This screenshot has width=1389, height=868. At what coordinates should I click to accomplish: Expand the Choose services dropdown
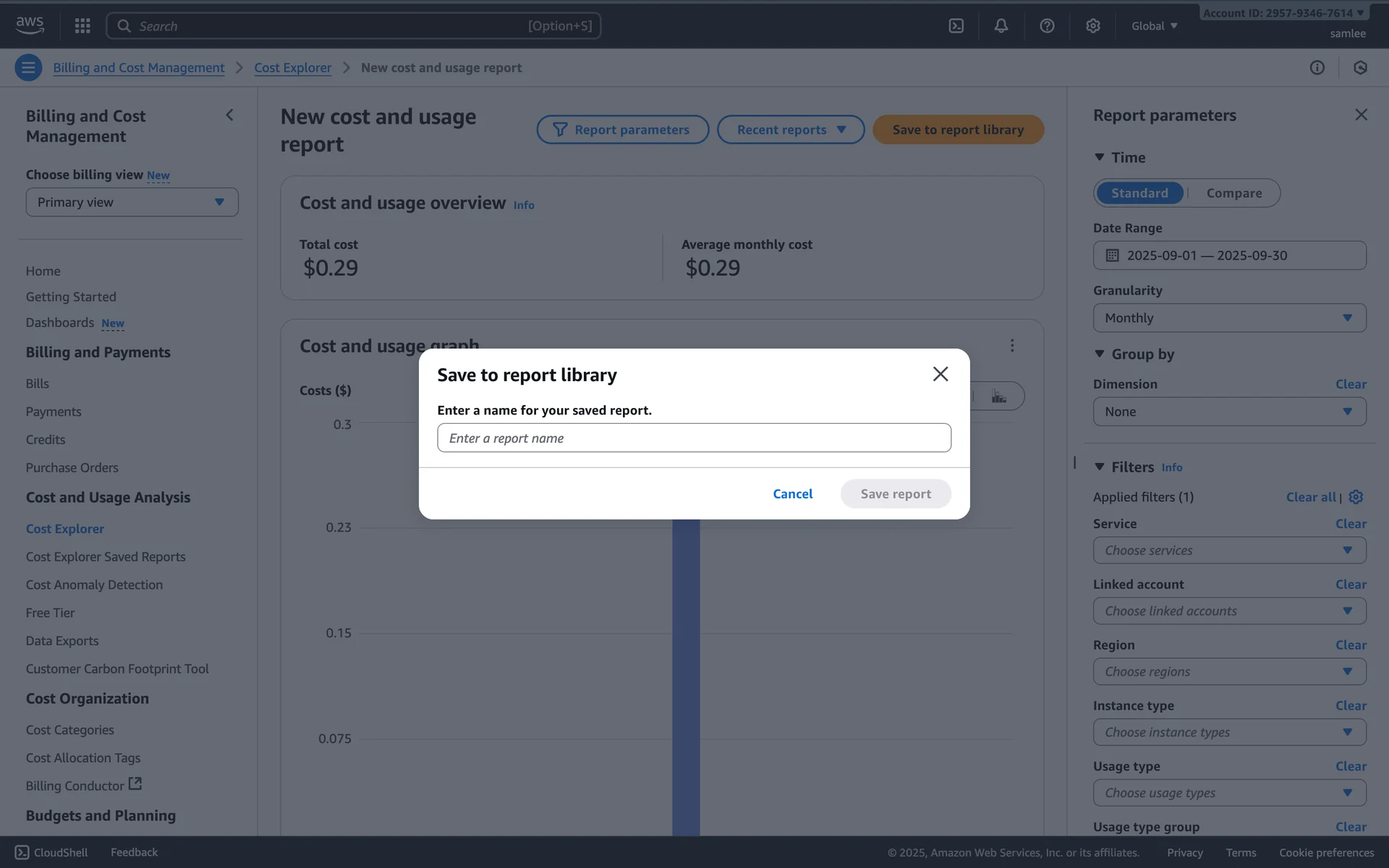[1229, 550]
